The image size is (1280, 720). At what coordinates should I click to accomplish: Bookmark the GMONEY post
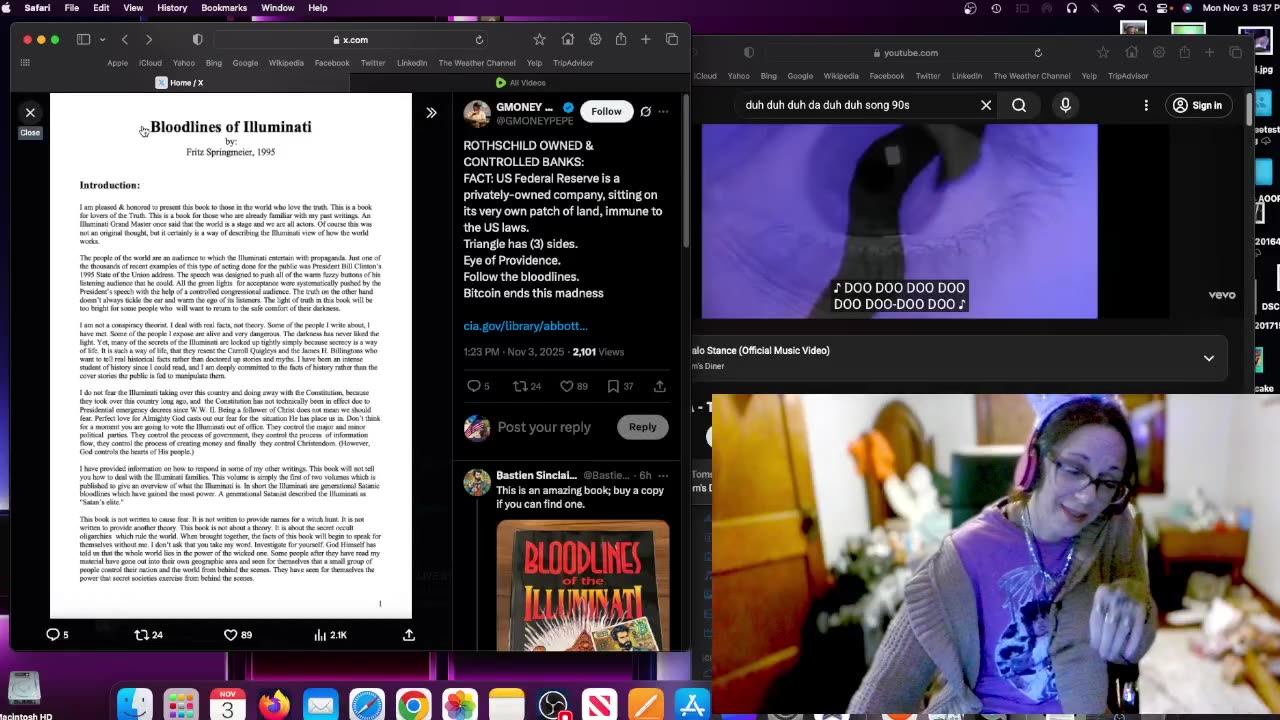tap(613, 386)
